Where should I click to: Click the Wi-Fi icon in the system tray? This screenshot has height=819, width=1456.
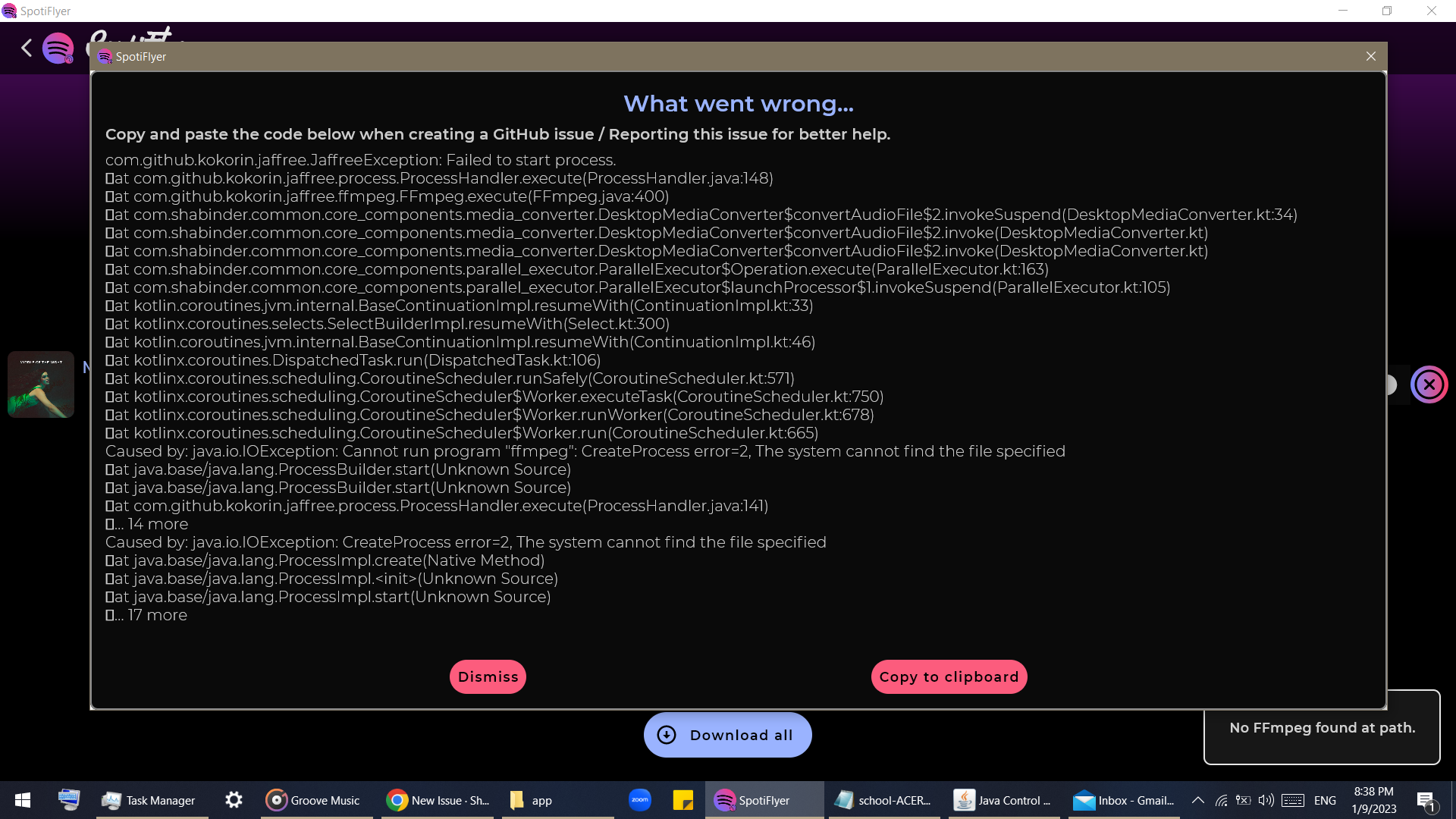pos(1221,800)
